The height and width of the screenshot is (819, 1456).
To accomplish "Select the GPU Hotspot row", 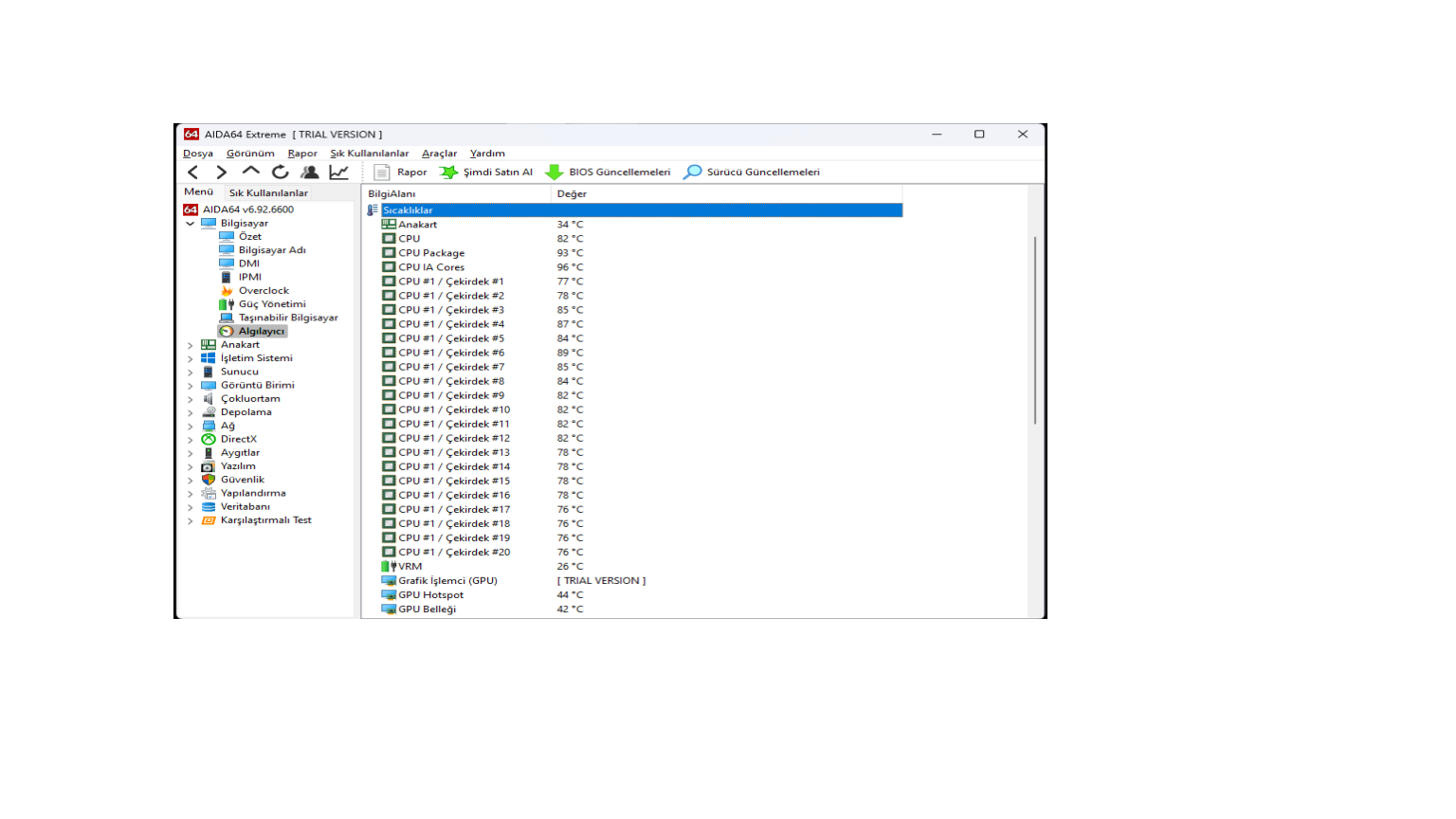I will click(x=634, y=595).
